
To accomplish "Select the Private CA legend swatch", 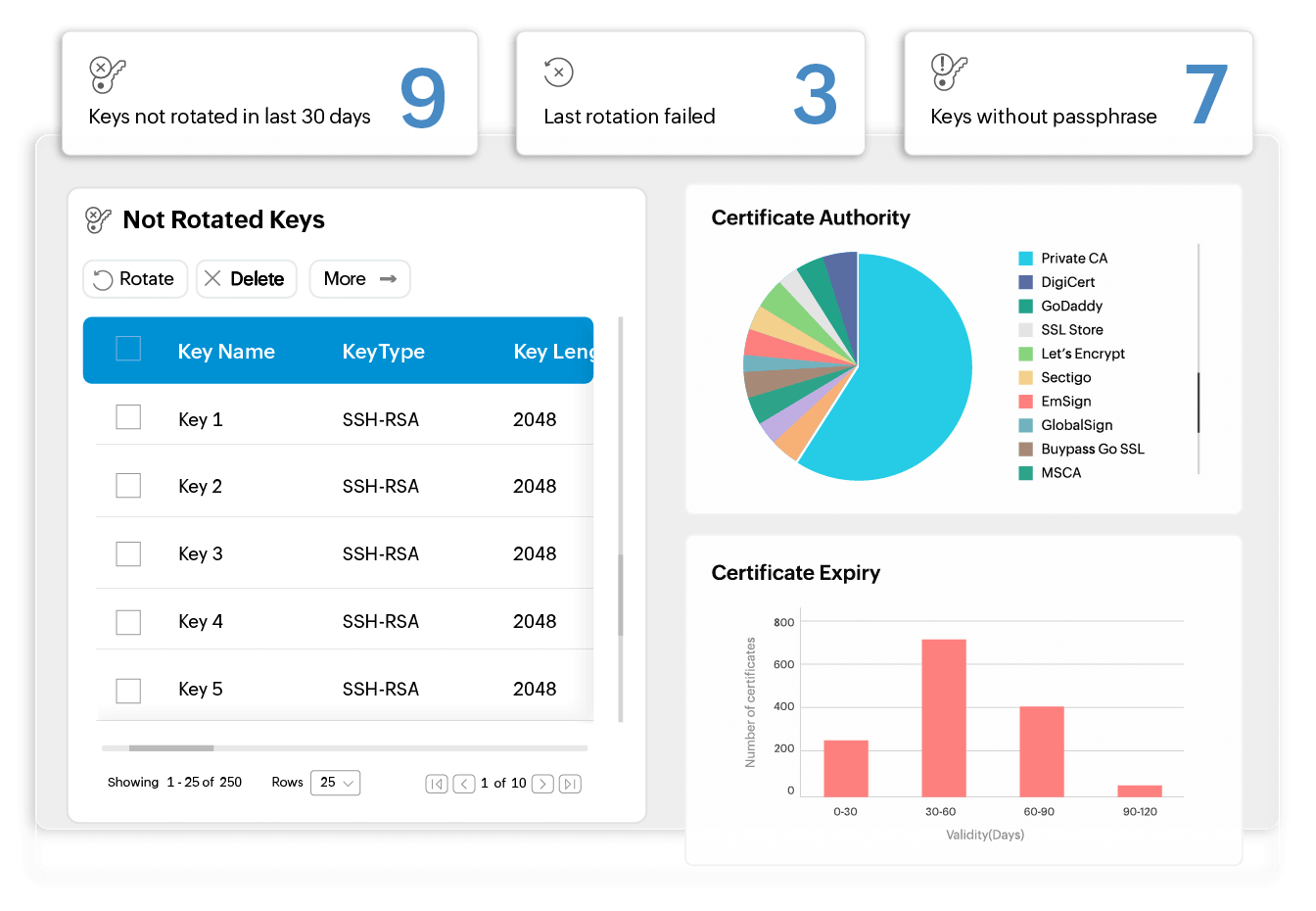I will pos(1025,259).
